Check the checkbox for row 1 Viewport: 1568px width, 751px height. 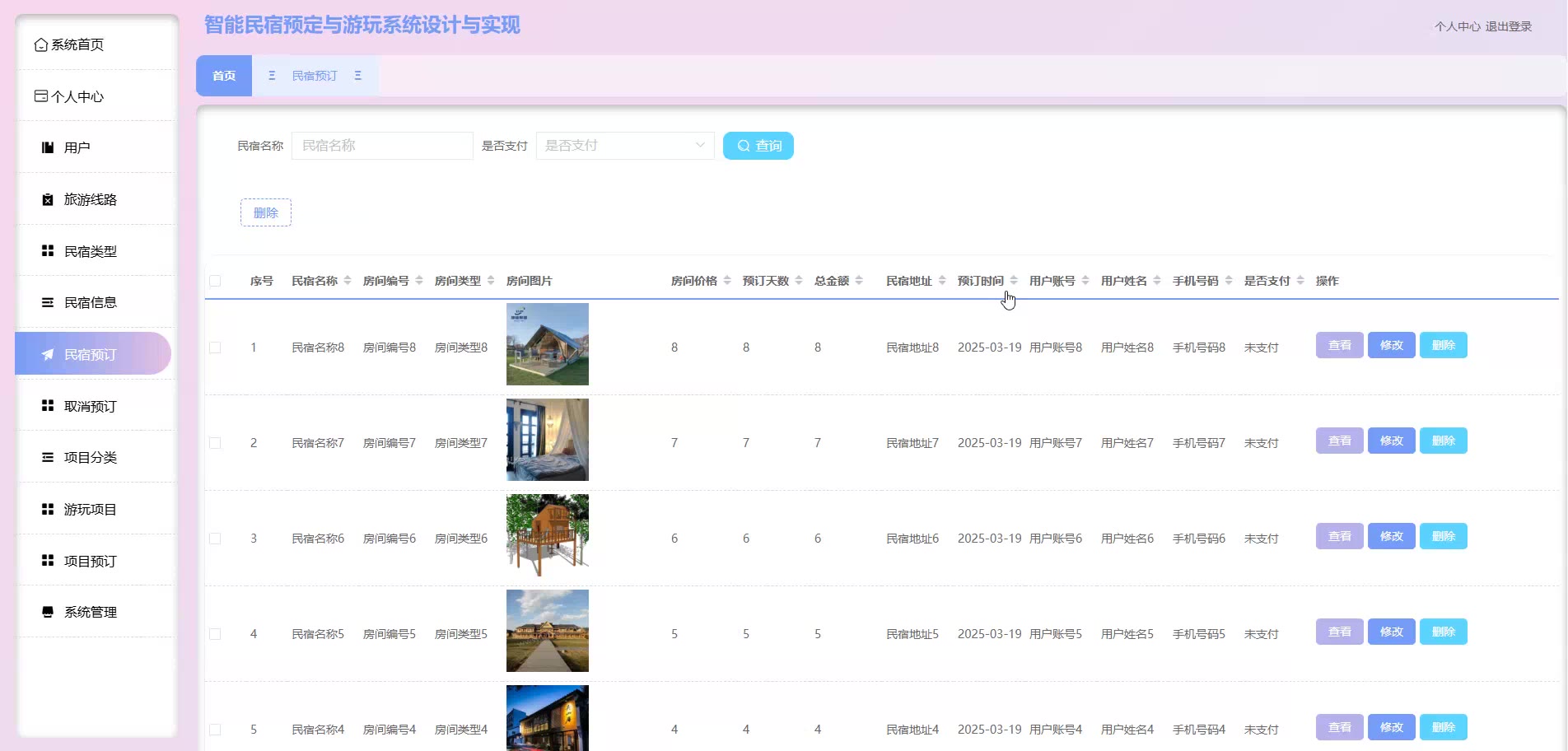tap(215, 348)
